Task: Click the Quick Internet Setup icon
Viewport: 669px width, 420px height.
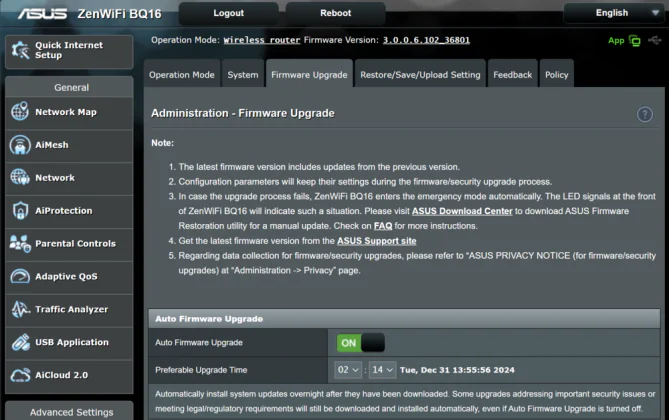Action: click(x=20, y=50)
